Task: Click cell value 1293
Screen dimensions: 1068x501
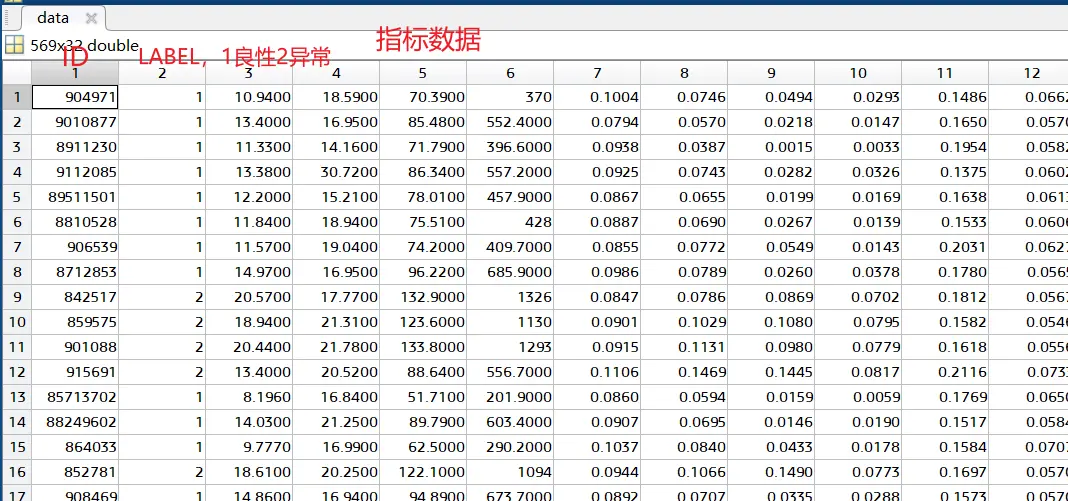Action: click(x=510, y=347)
